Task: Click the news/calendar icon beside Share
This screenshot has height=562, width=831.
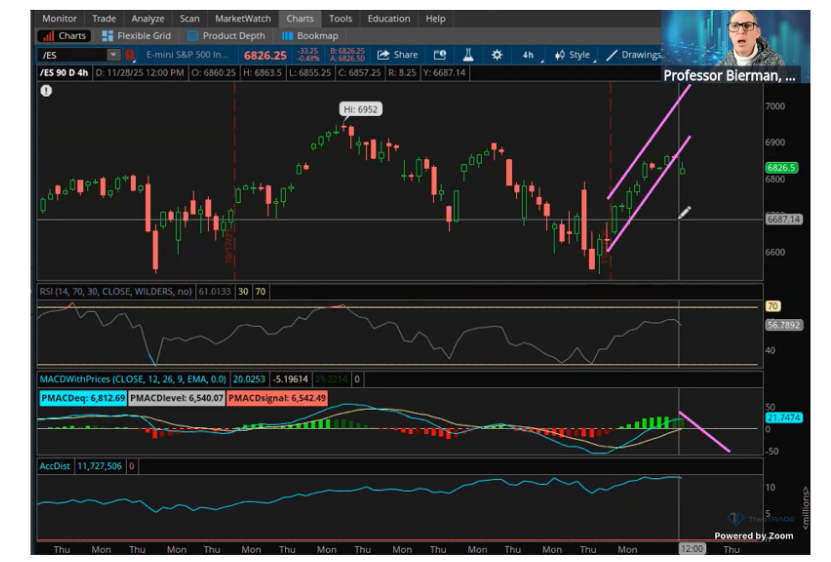Action: point(439,55)
